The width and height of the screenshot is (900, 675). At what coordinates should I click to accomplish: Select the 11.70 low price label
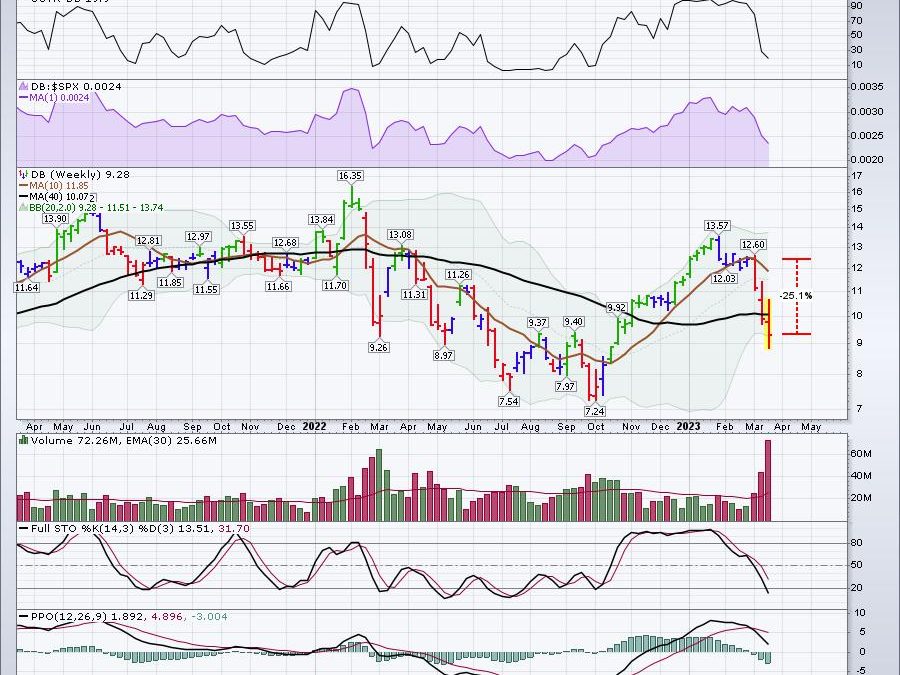coord(335,285)
